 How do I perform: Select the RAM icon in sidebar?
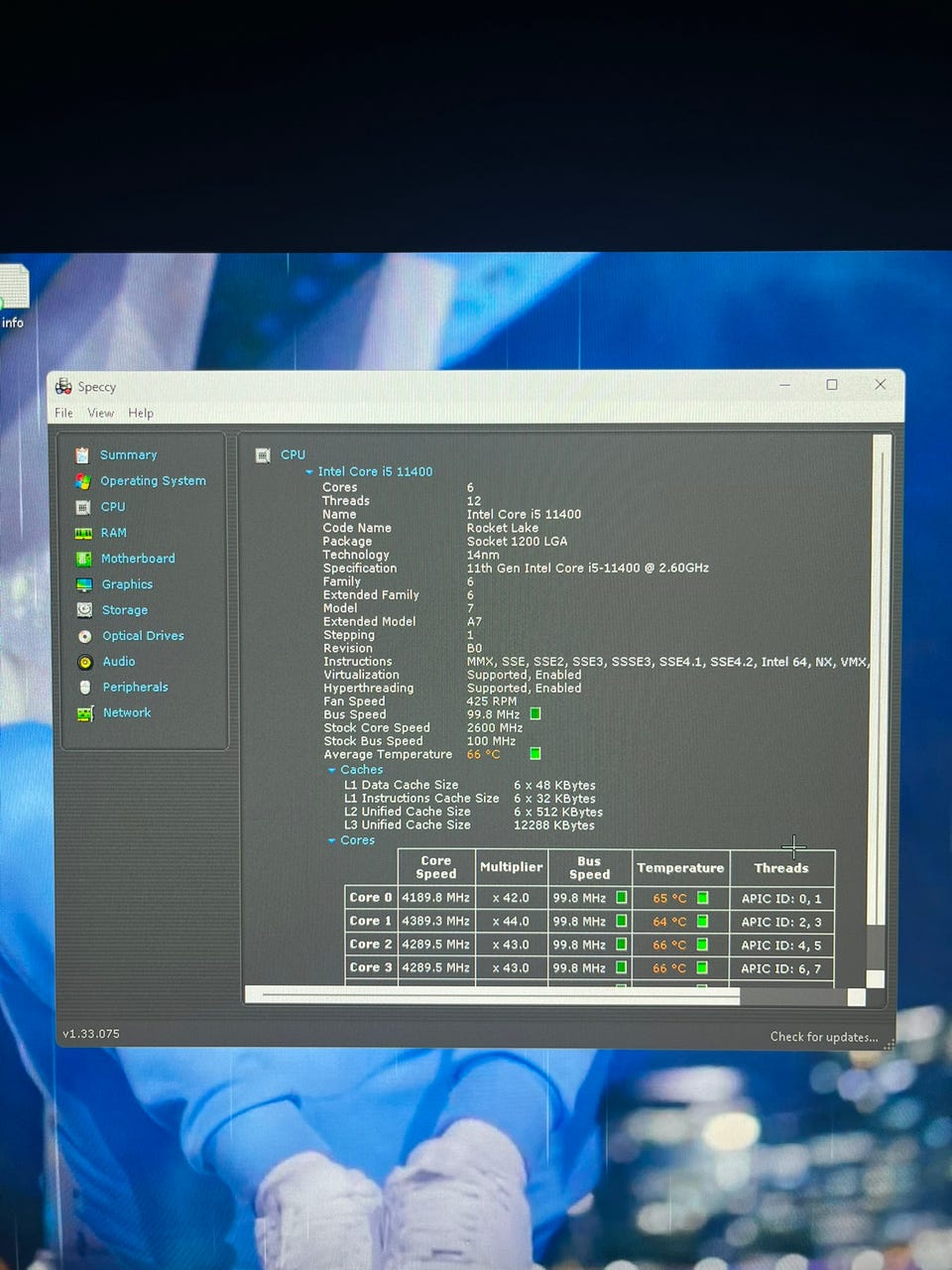[x=83, y=533]
